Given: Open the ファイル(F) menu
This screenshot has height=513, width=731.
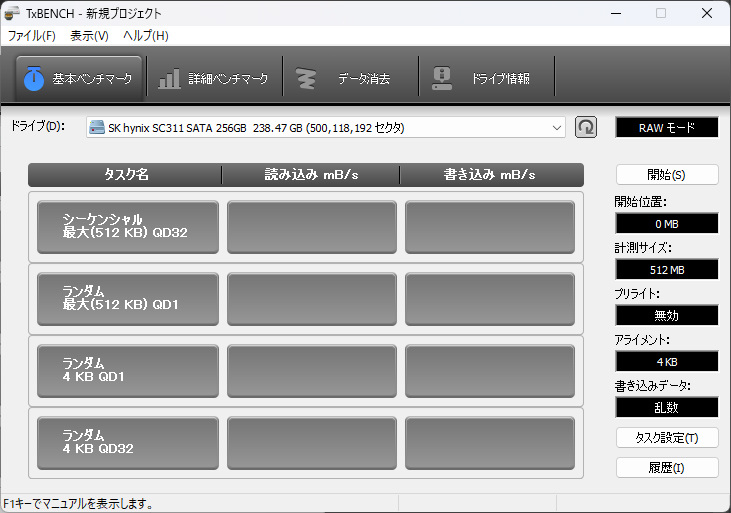Looking at the screenshot, I should pos(32,36).
